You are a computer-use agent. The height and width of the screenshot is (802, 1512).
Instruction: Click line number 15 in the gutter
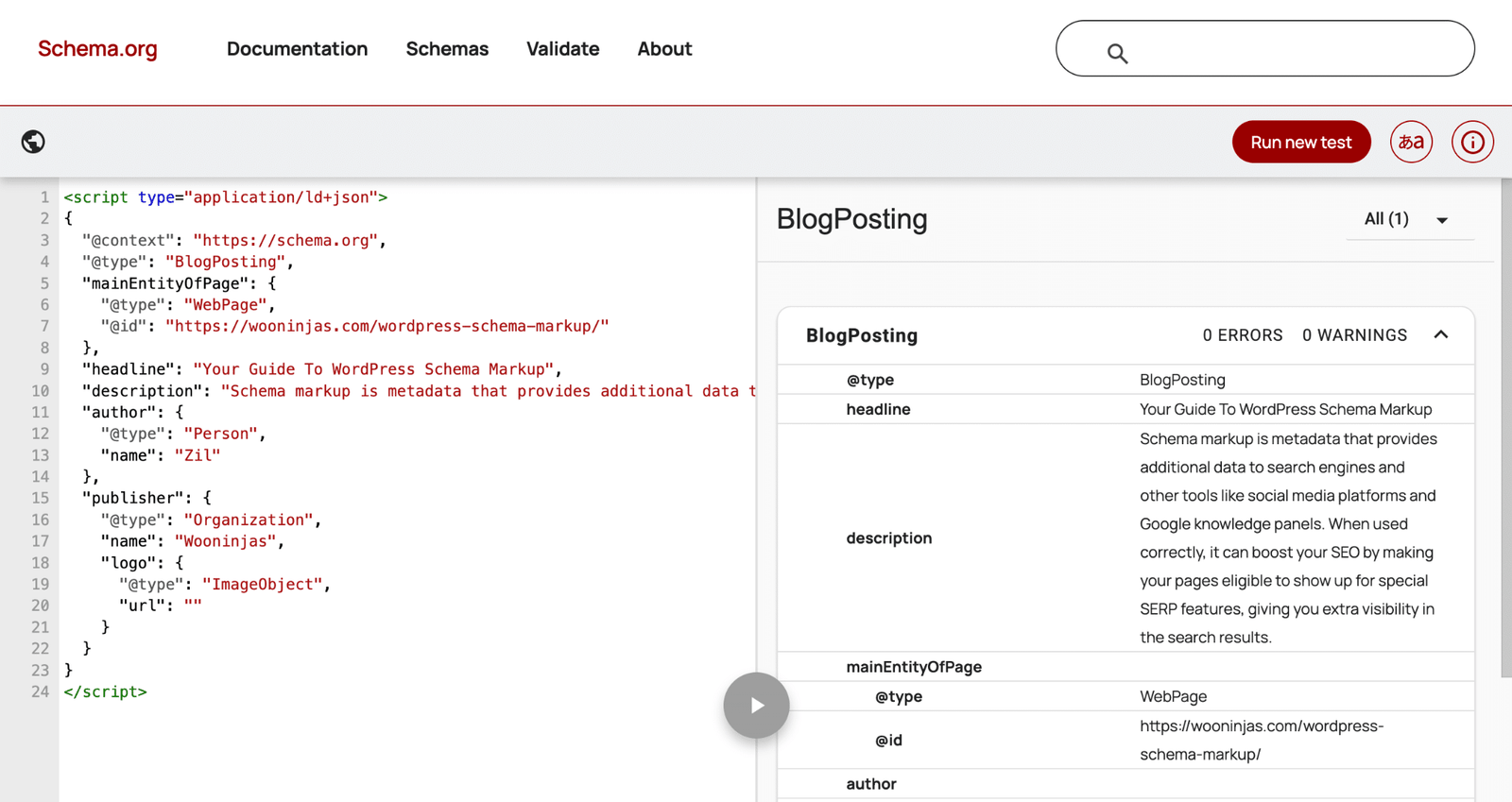point(40,498)
